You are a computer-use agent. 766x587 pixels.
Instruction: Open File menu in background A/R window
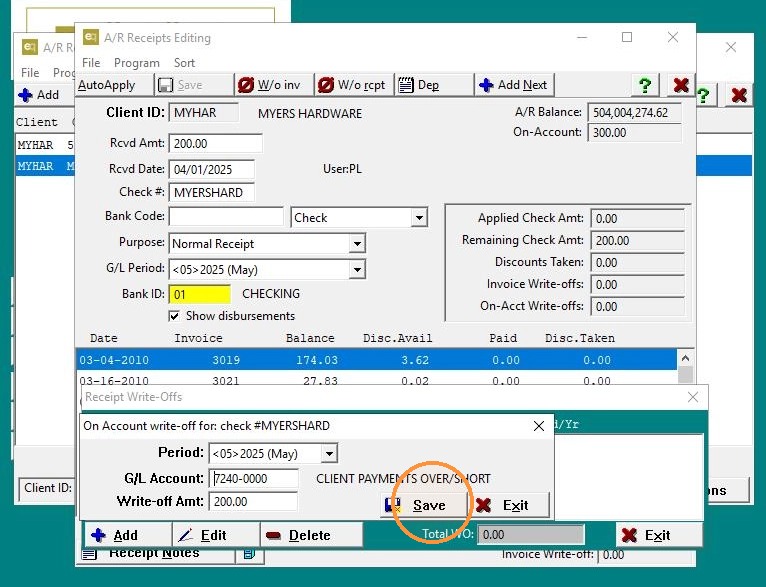point(30,72)
